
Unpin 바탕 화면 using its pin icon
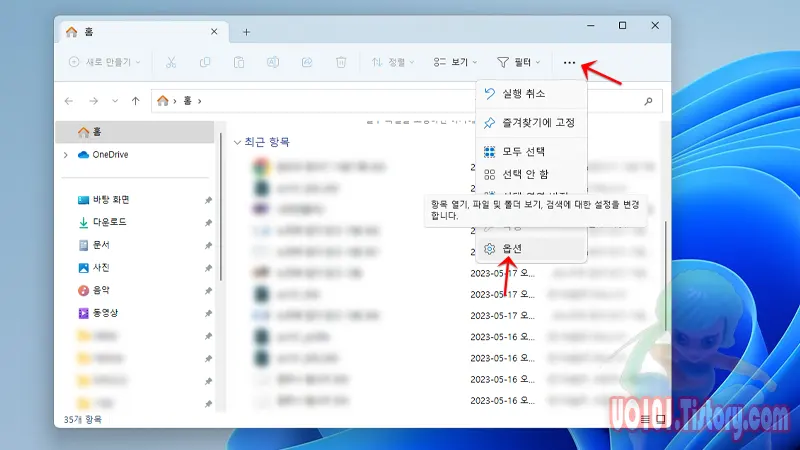point(208,201)
